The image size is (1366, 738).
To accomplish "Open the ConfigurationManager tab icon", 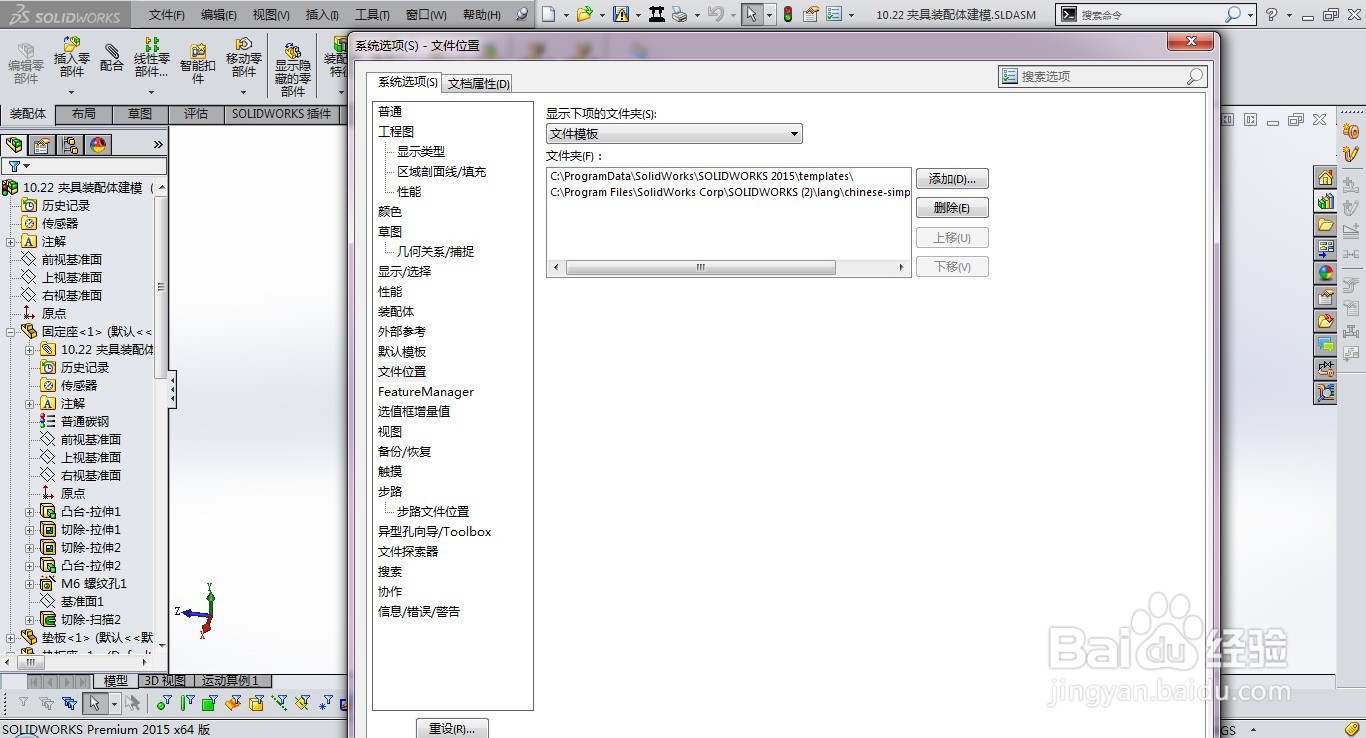I will tap(70, 145).
